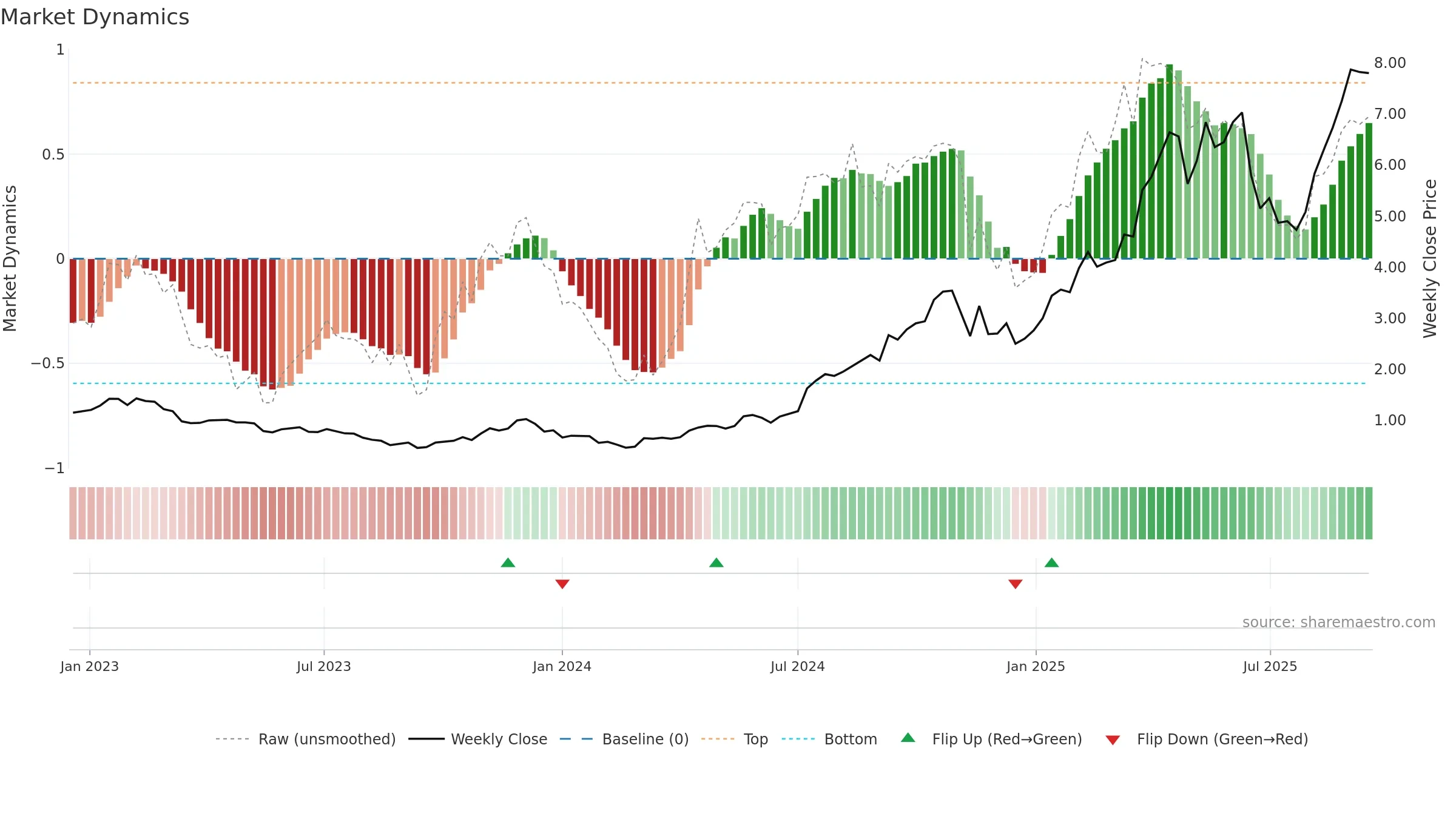
Task: Click the Raw (unsmoothed) legend entry
Action: point(305,739)
